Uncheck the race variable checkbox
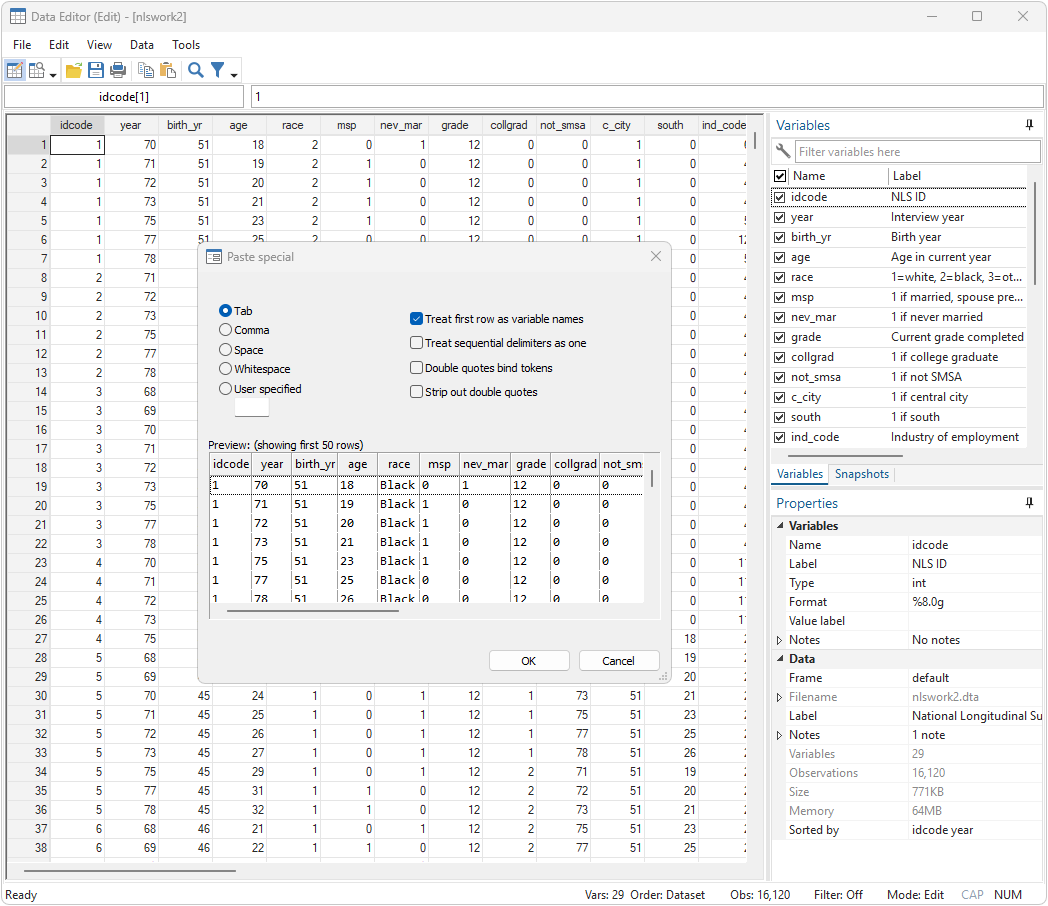Viewport: 1048px width, 906px height. [779, 277]
